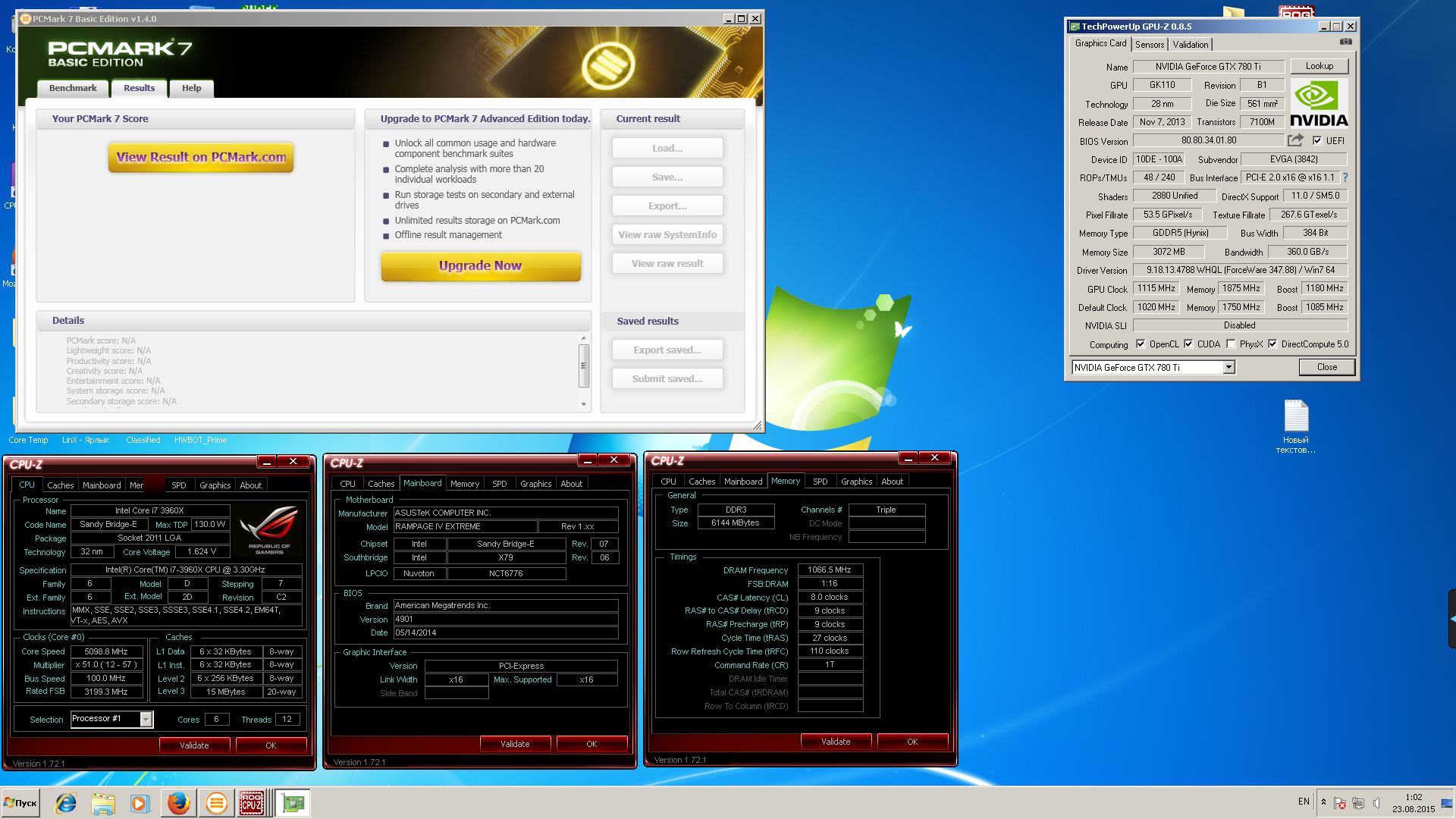This screenshot has height=819, width=1456.
Task: Click ROG Republic of Gamers logo
Action: click(x=269, y=530)
